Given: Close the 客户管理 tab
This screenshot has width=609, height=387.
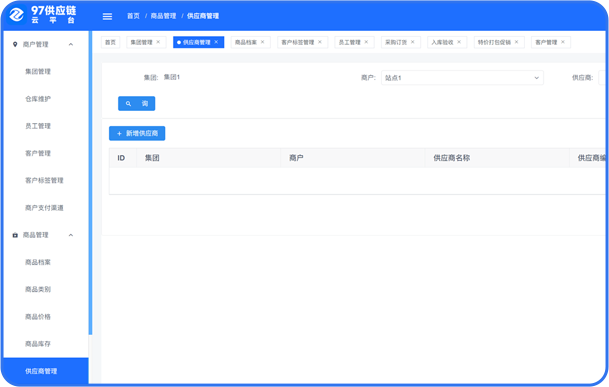Looking at the screenshot, I should (562, 42).
